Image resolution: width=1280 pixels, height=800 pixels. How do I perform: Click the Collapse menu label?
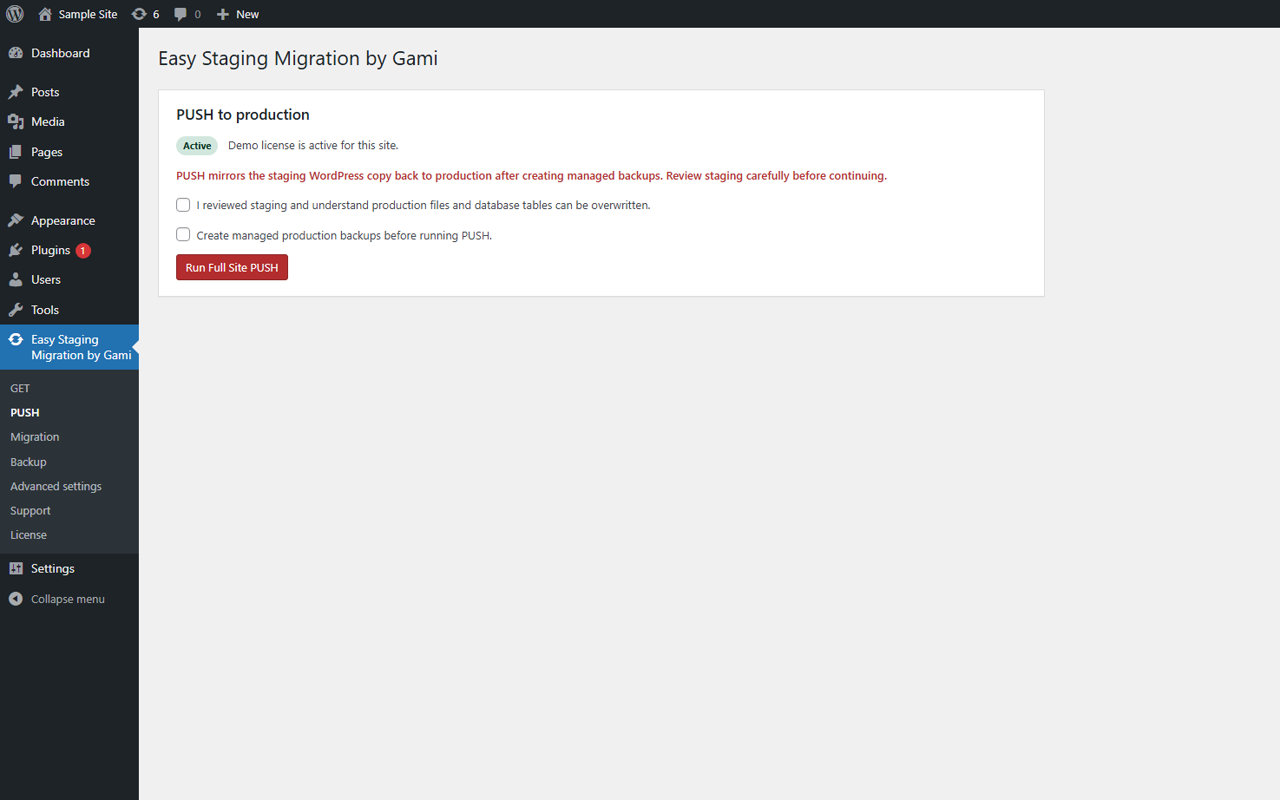tap(68, 599)
